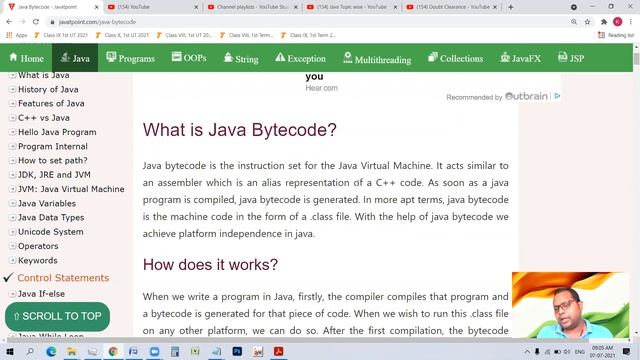
Task: Open History of Java in sidebar
Action: [48, 89]
